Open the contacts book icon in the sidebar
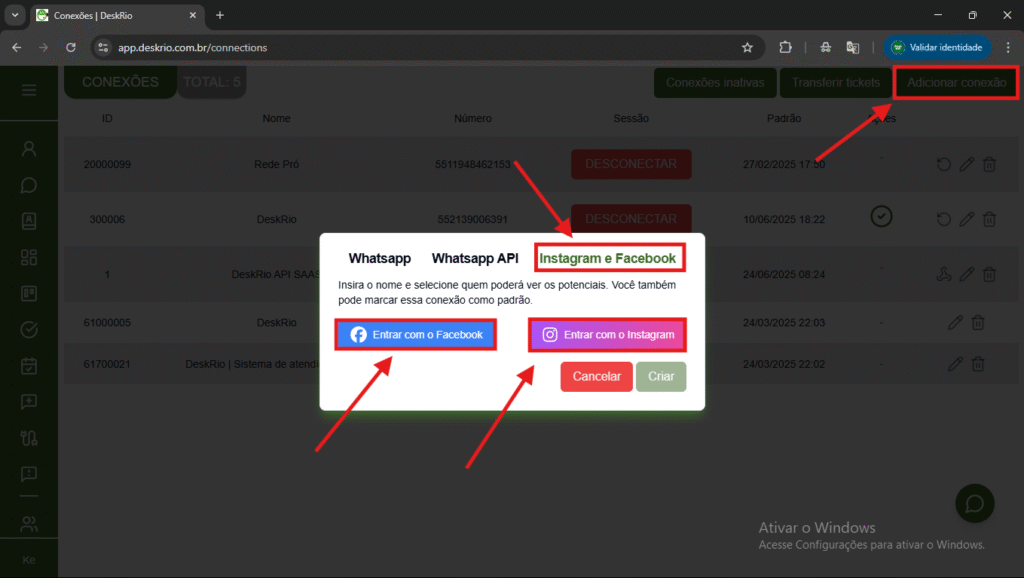The height and width of the screenshot is (578, 1024). [29, 221]
